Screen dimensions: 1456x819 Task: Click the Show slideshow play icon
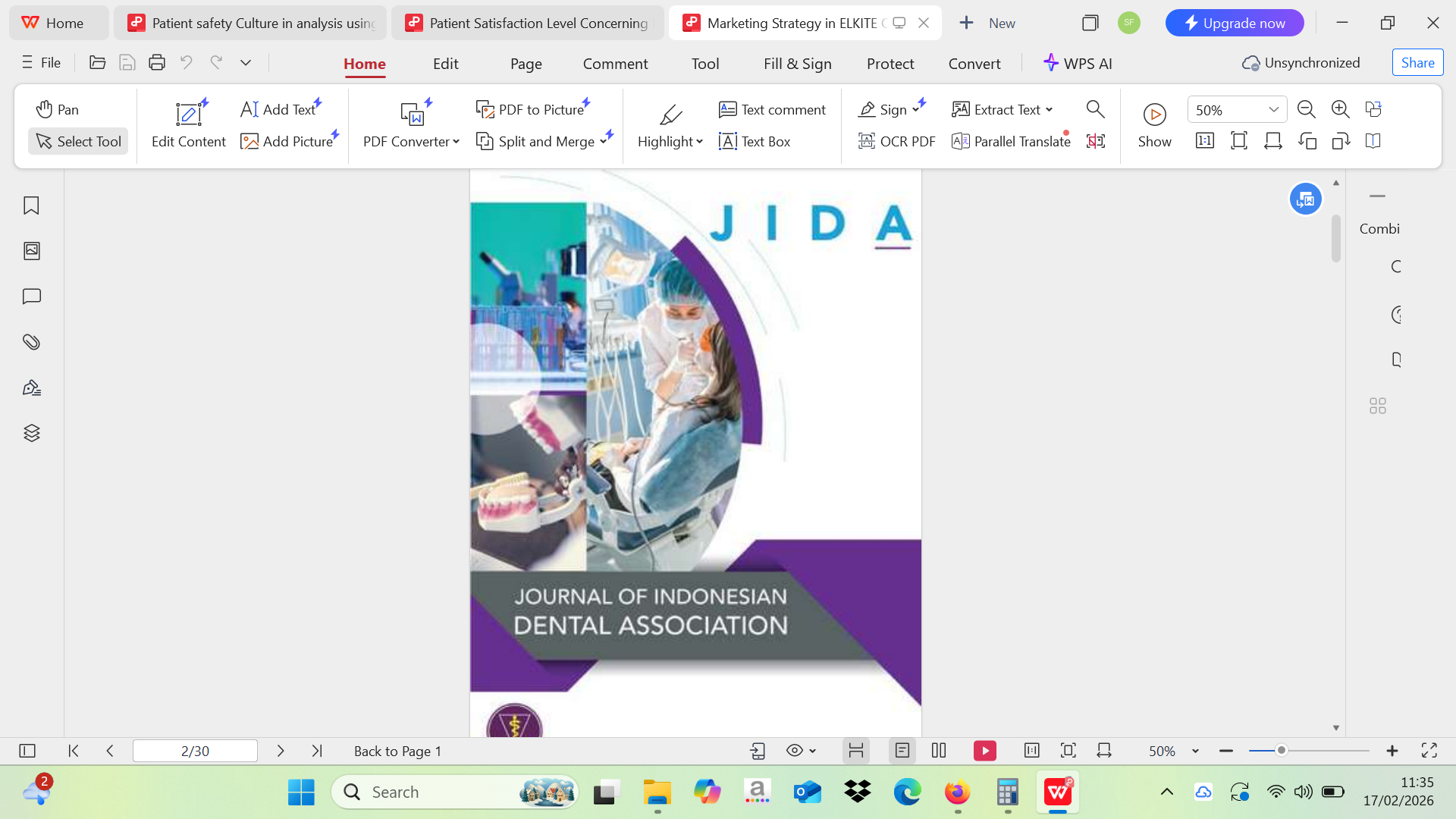[1154, 115]
